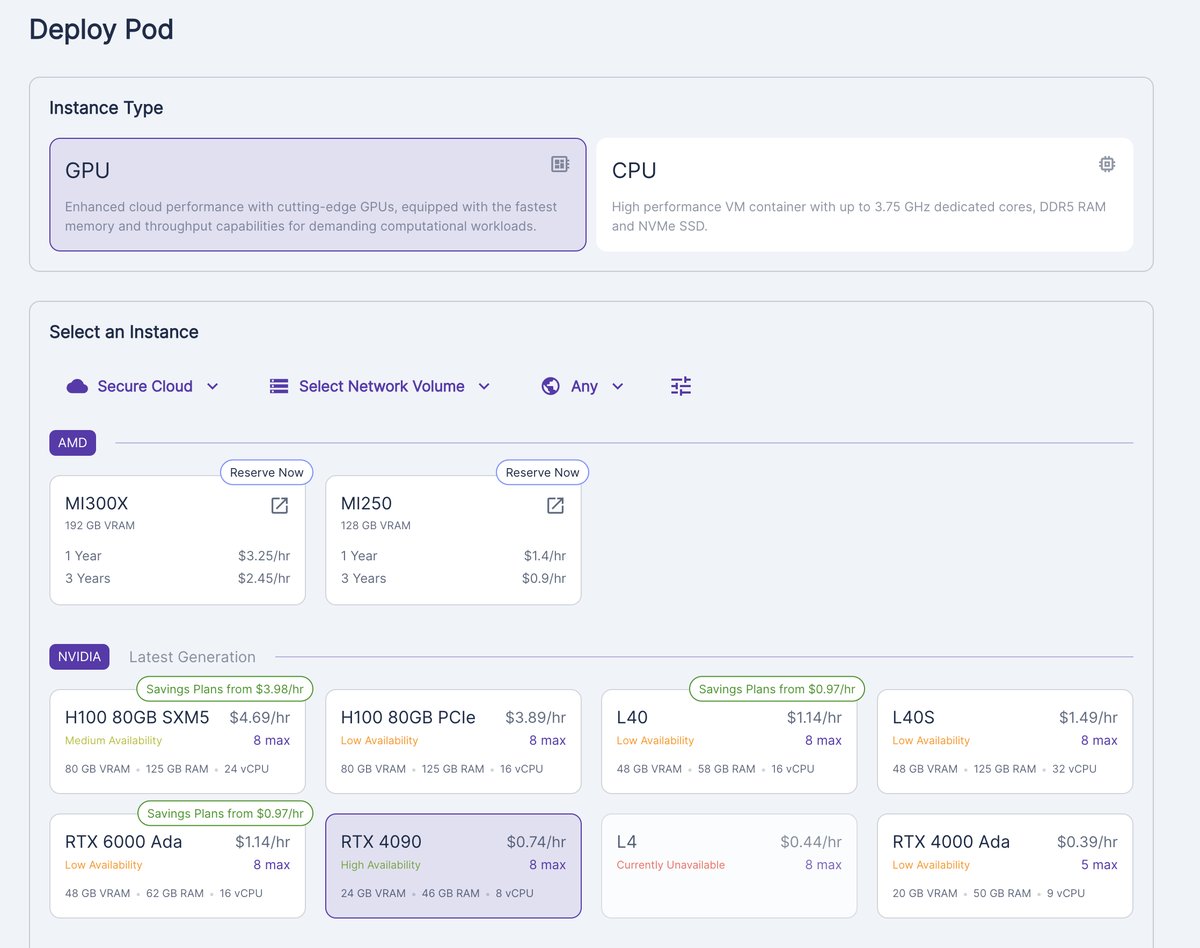Choose the H100 80GB PCIe card
This screenshot has height=948, width=1200.
coord(453,741)
